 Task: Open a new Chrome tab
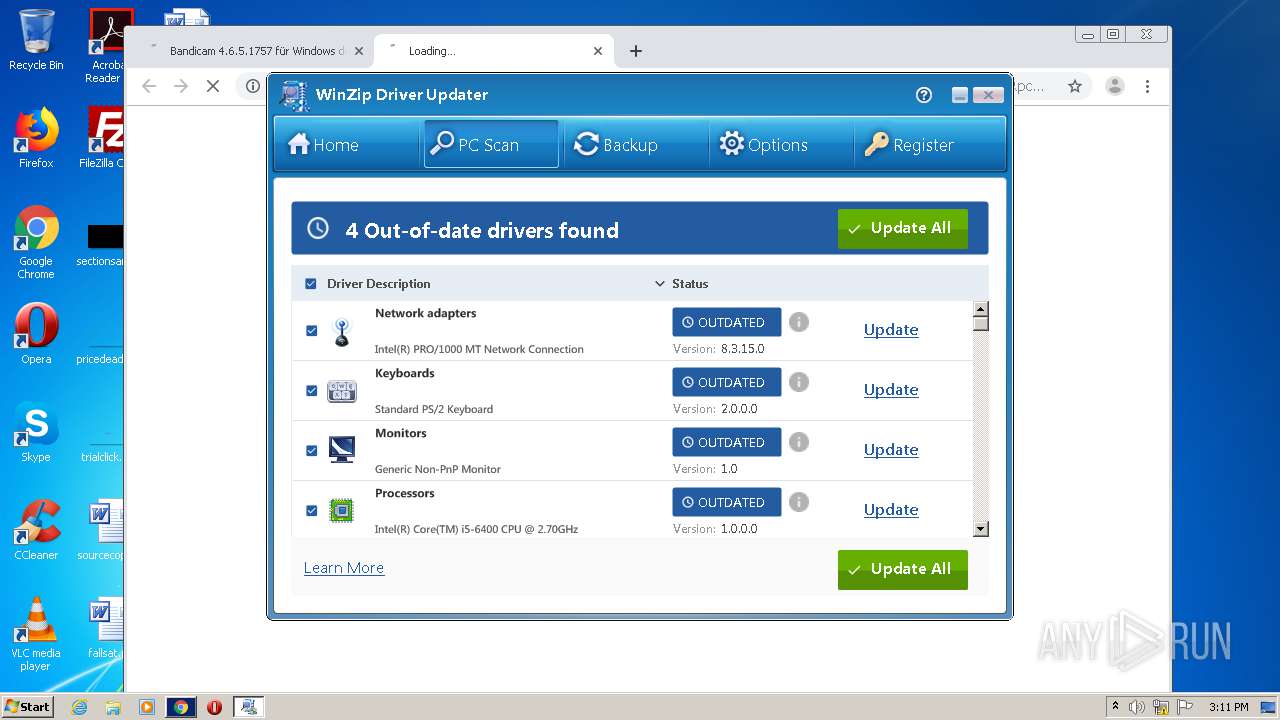click(636, 51)
